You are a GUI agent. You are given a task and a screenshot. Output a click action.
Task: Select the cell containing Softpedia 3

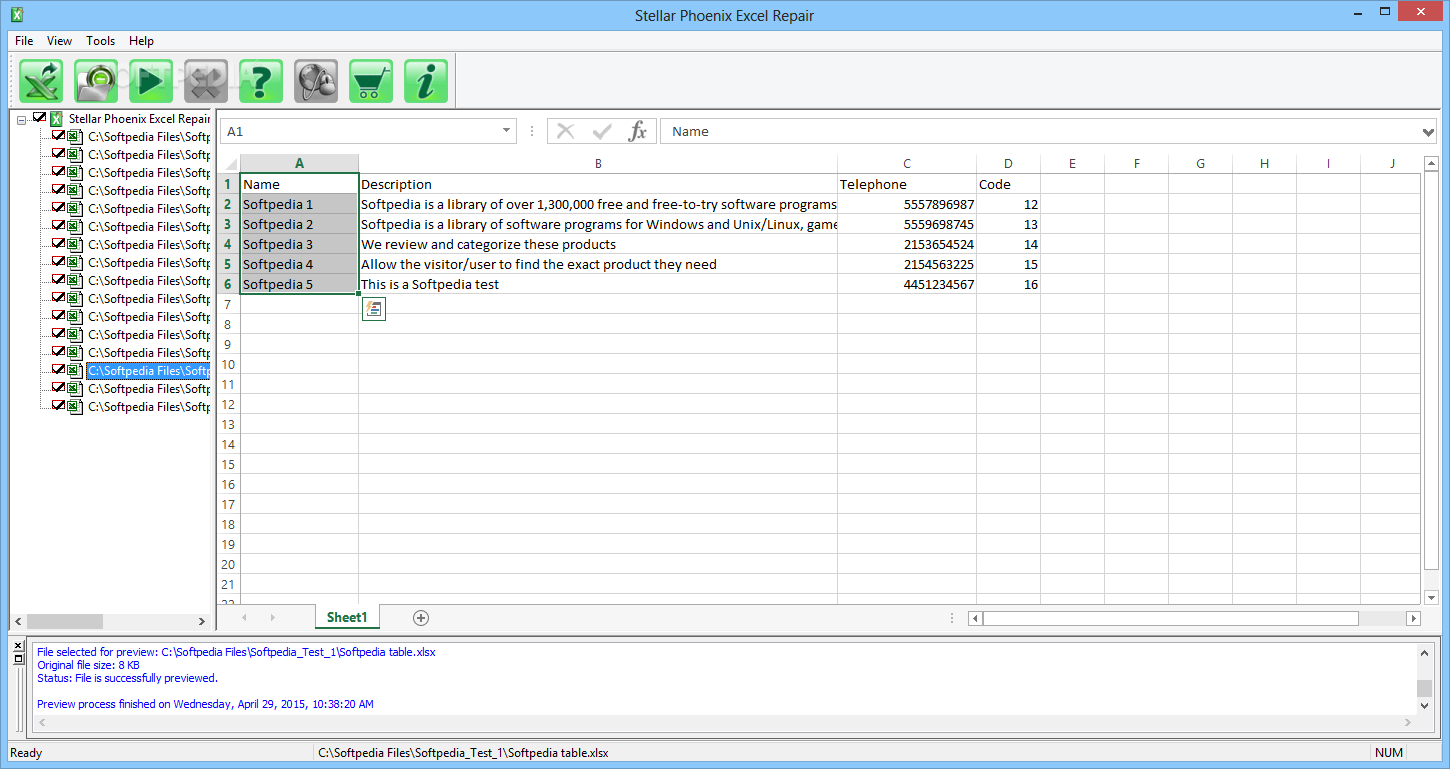pyautogui.click(x=299, y=244)
